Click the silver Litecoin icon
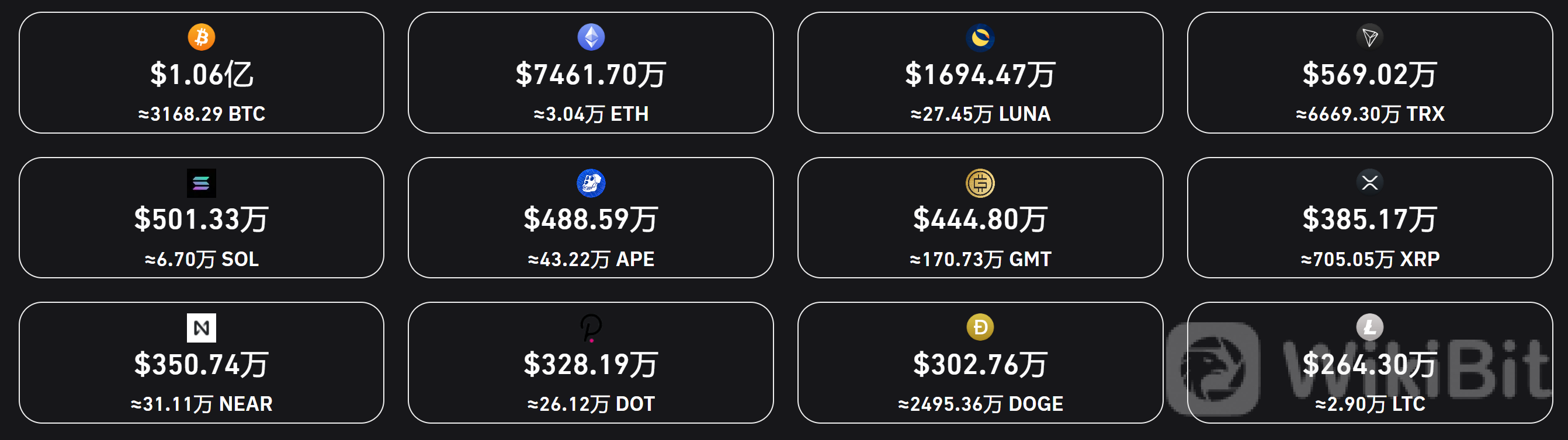Screen dimensions: 1568x440 [x=1369, y=327]
